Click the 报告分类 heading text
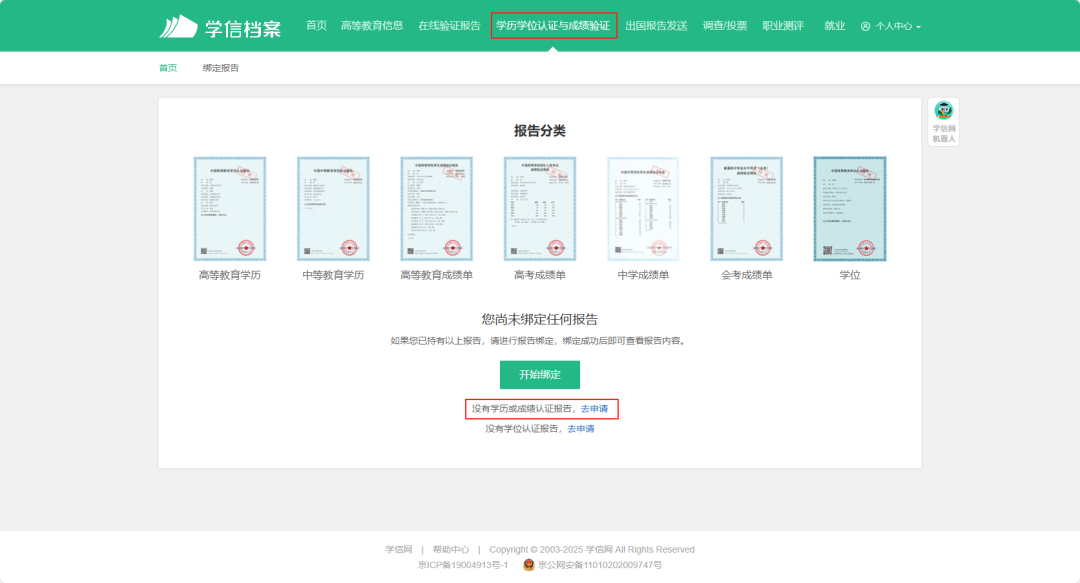 pyautogui.click(x=539, y=131)
